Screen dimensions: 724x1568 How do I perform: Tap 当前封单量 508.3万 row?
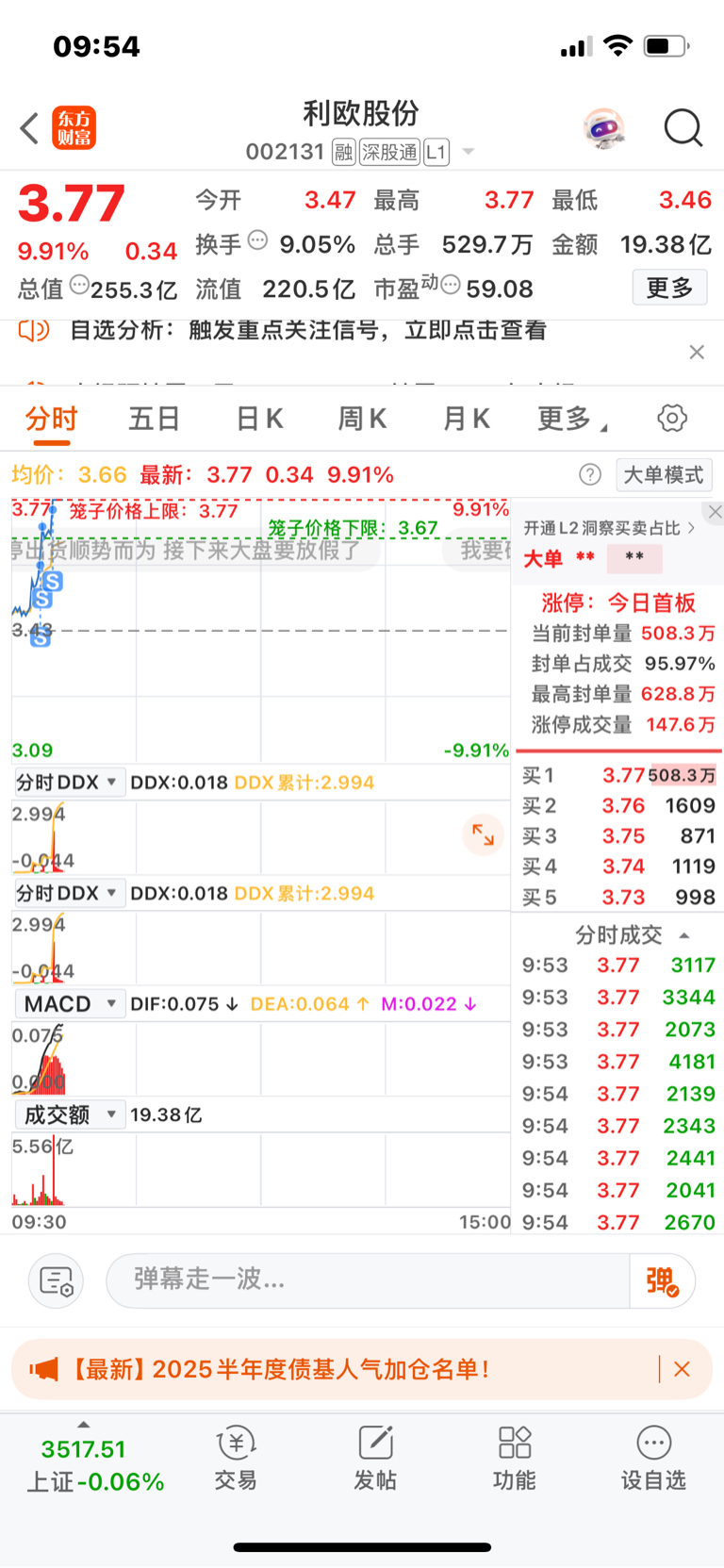click(x=623, y=634)
